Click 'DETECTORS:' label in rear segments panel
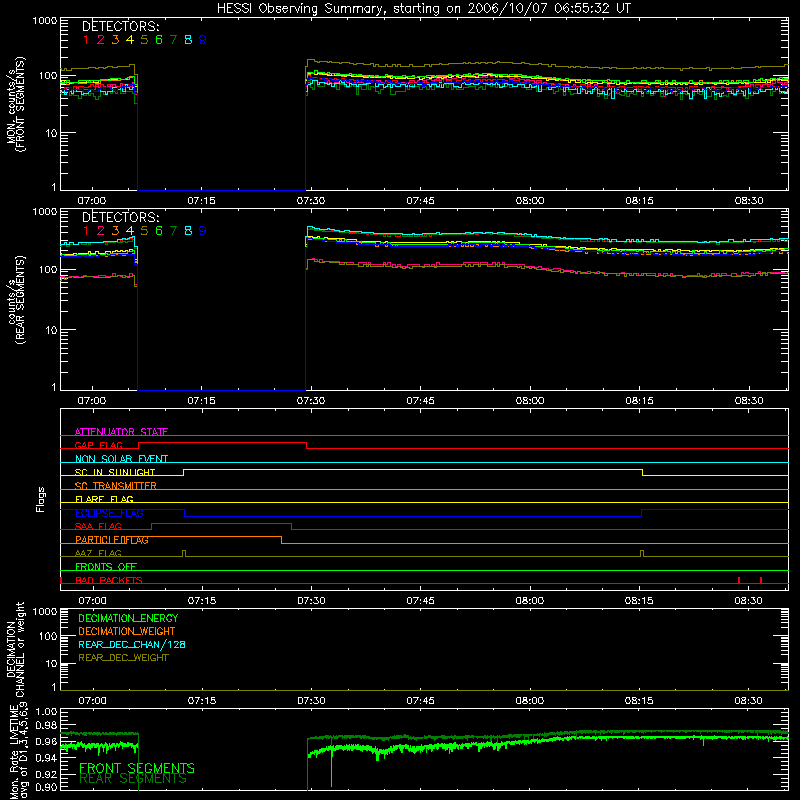The height and width of the screenshot is (800, 800). (120, 217)
